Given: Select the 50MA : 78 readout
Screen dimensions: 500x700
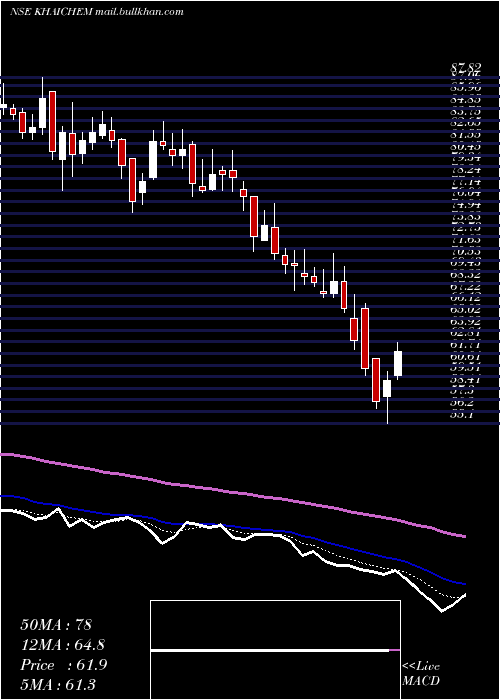Looking at the screenshot, I should tap(56, 625).
